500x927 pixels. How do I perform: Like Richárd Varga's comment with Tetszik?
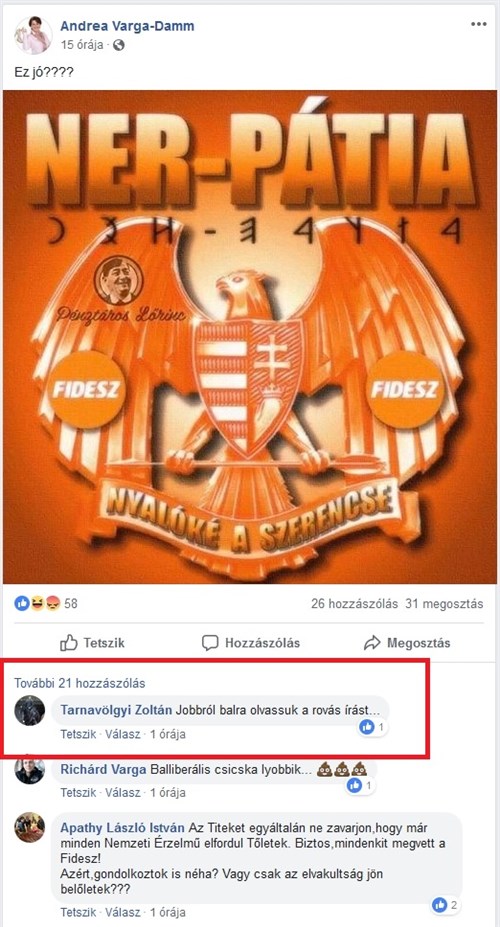pos(78,792)
